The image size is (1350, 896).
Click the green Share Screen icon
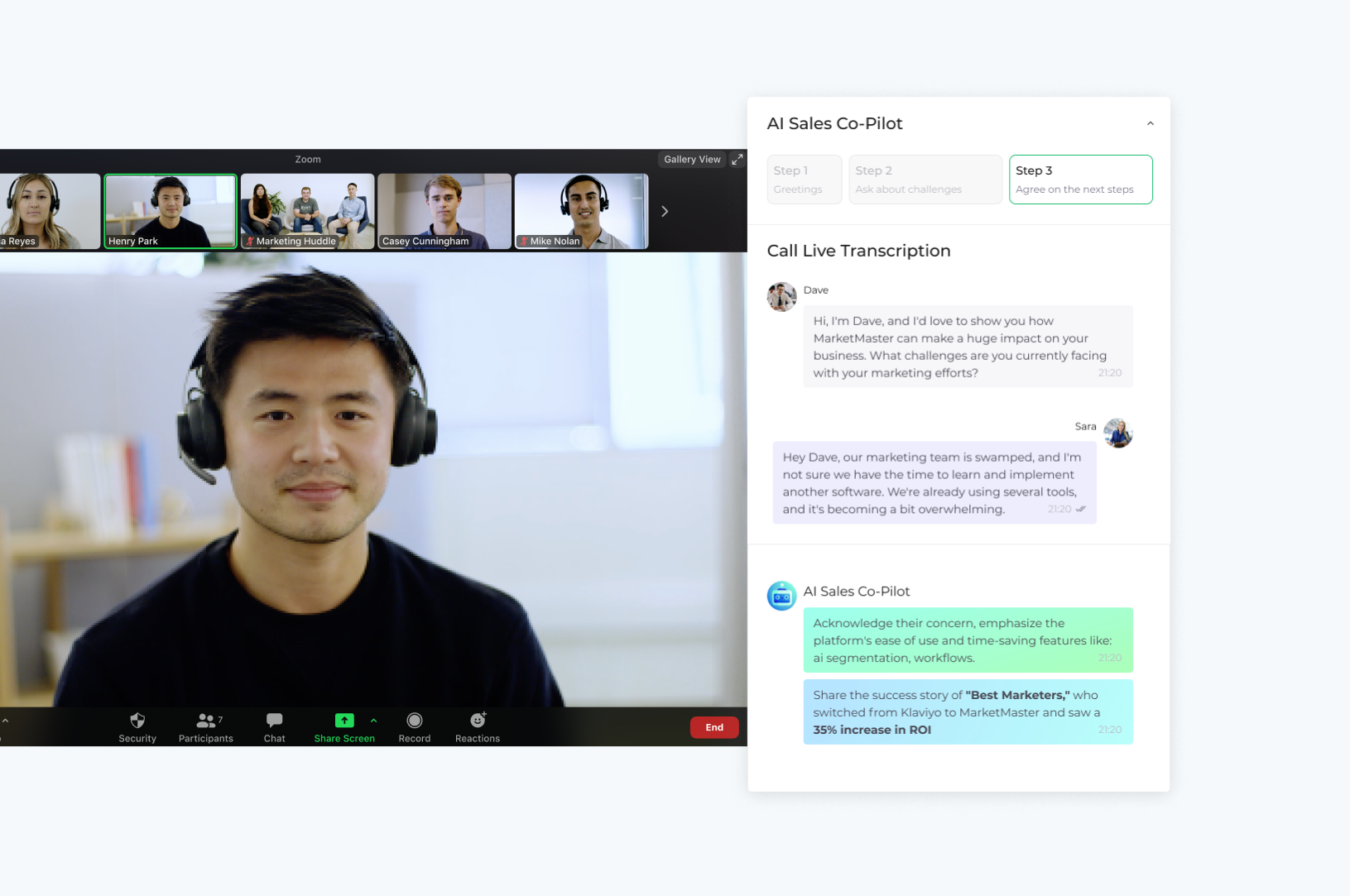click(x=344, y=721)
